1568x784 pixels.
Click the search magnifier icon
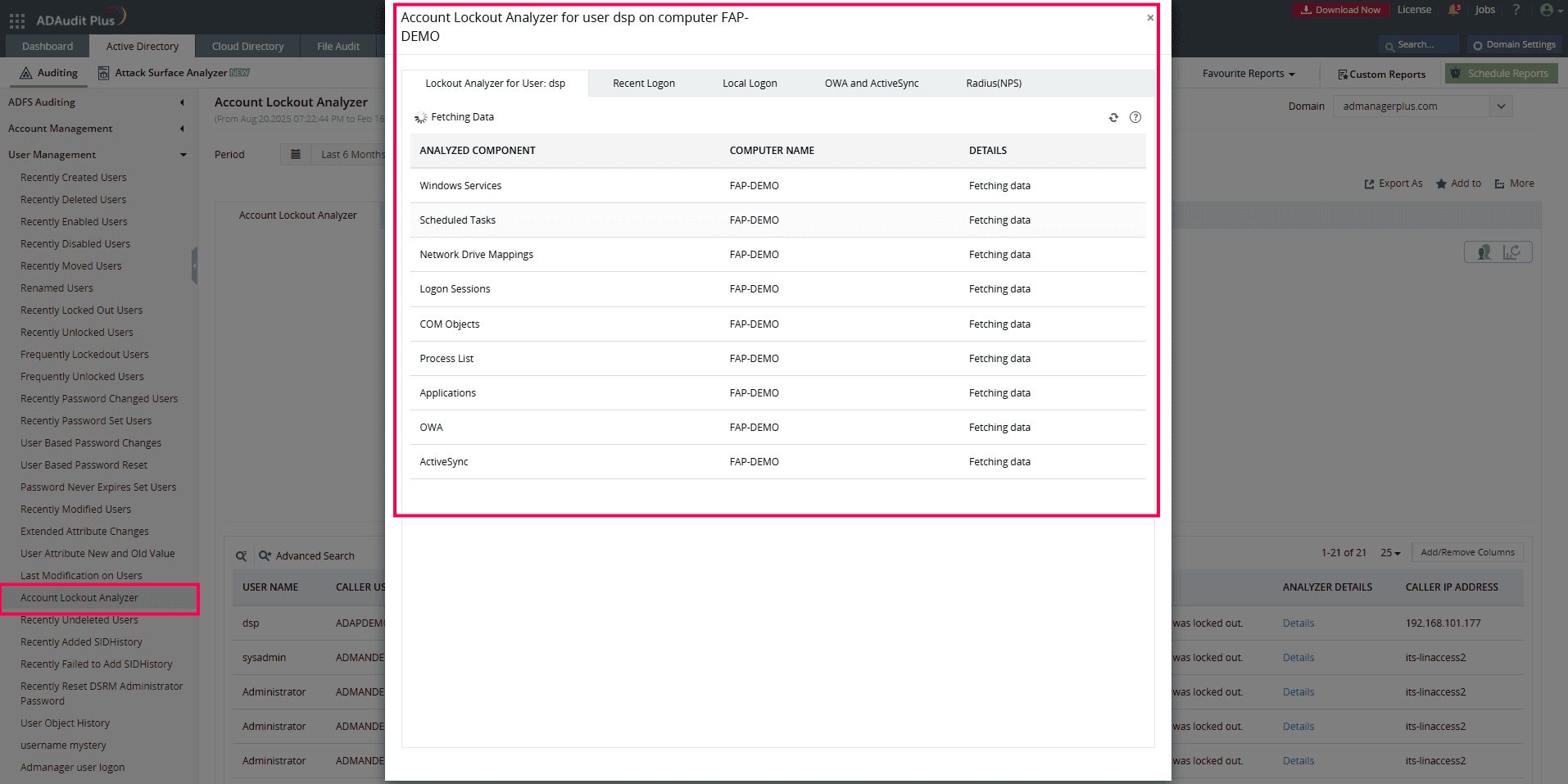click(1389, 46)
